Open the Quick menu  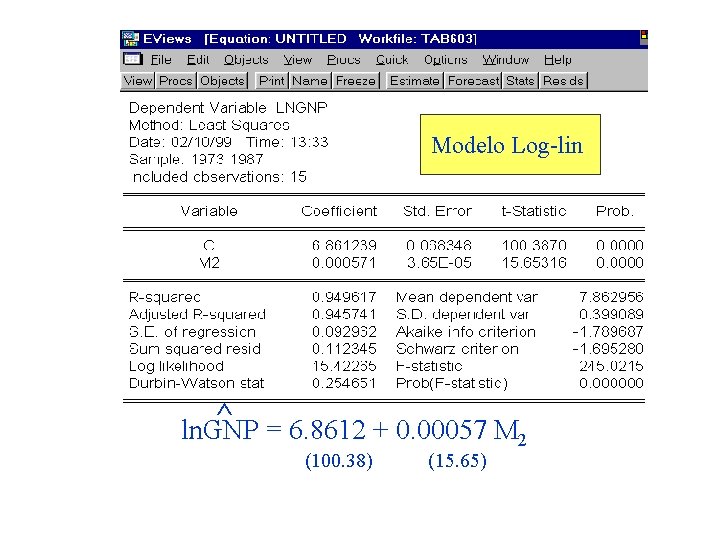392,60
